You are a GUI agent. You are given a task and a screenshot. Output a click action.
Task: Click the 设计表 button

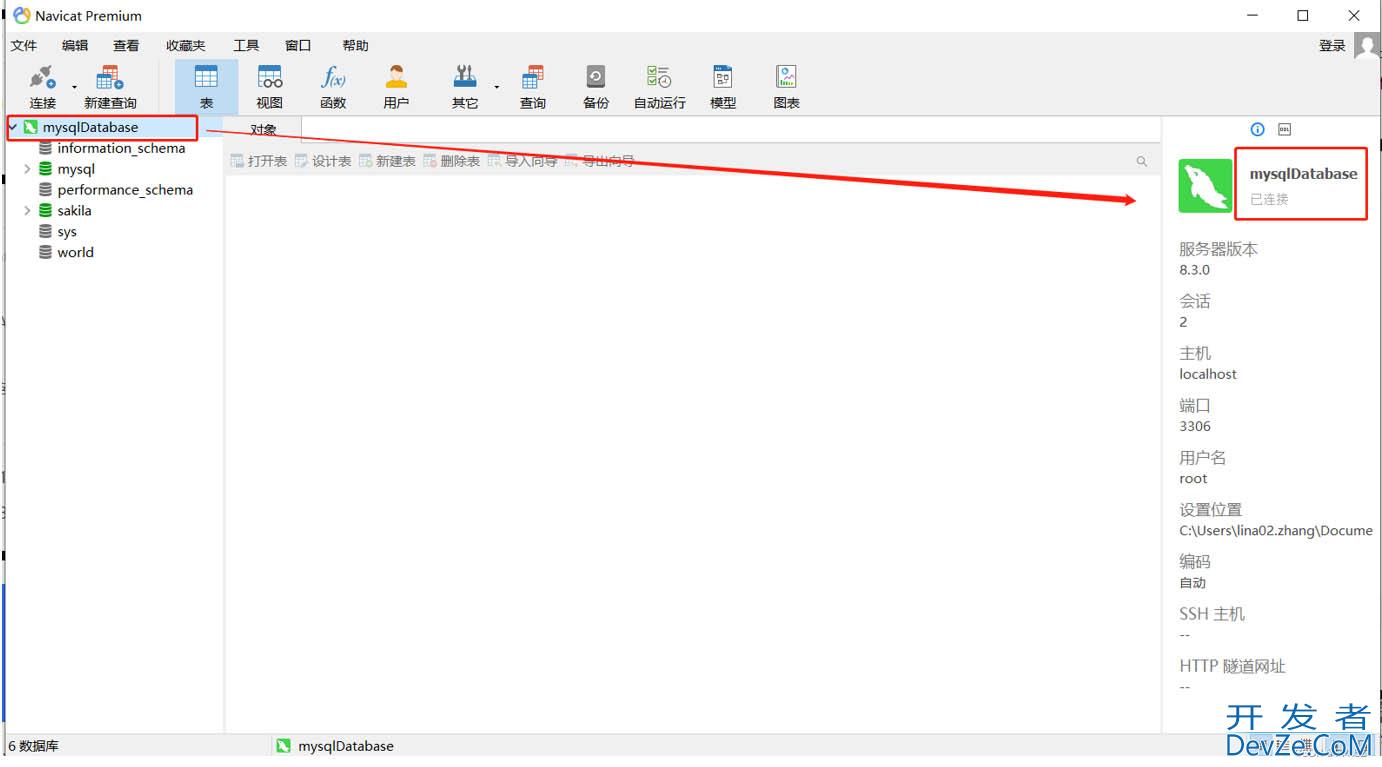click(x=323, y=161)
